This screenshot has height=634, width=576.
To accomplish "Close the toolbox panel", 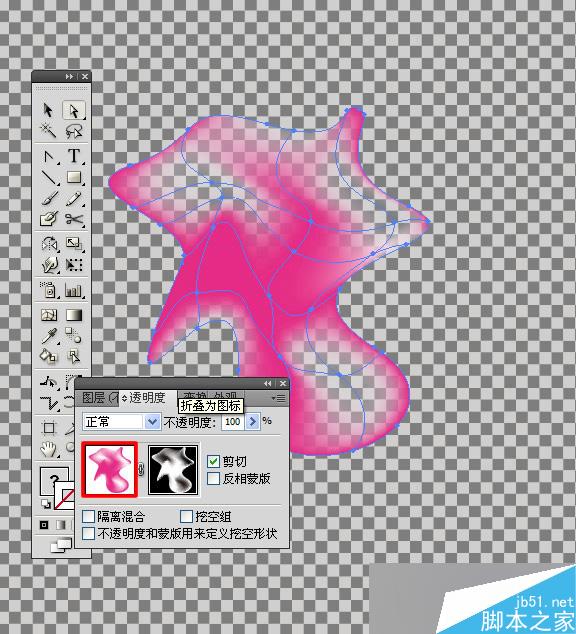I will (84, 76).
